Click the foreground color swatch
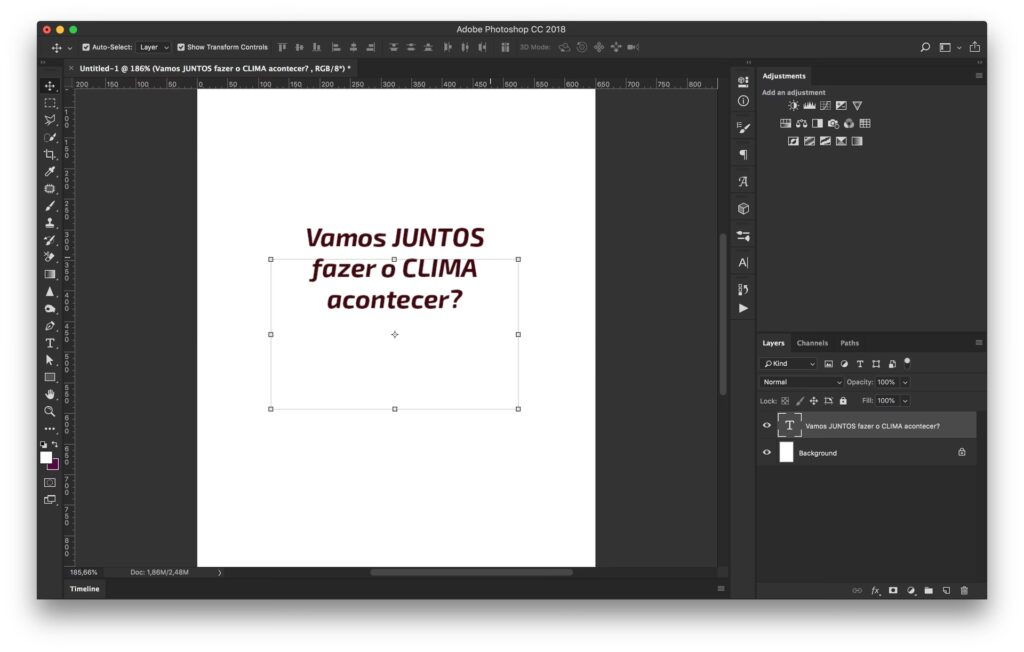The width and height of the screenshot is (1024, 652). click(x=46, y=457)
